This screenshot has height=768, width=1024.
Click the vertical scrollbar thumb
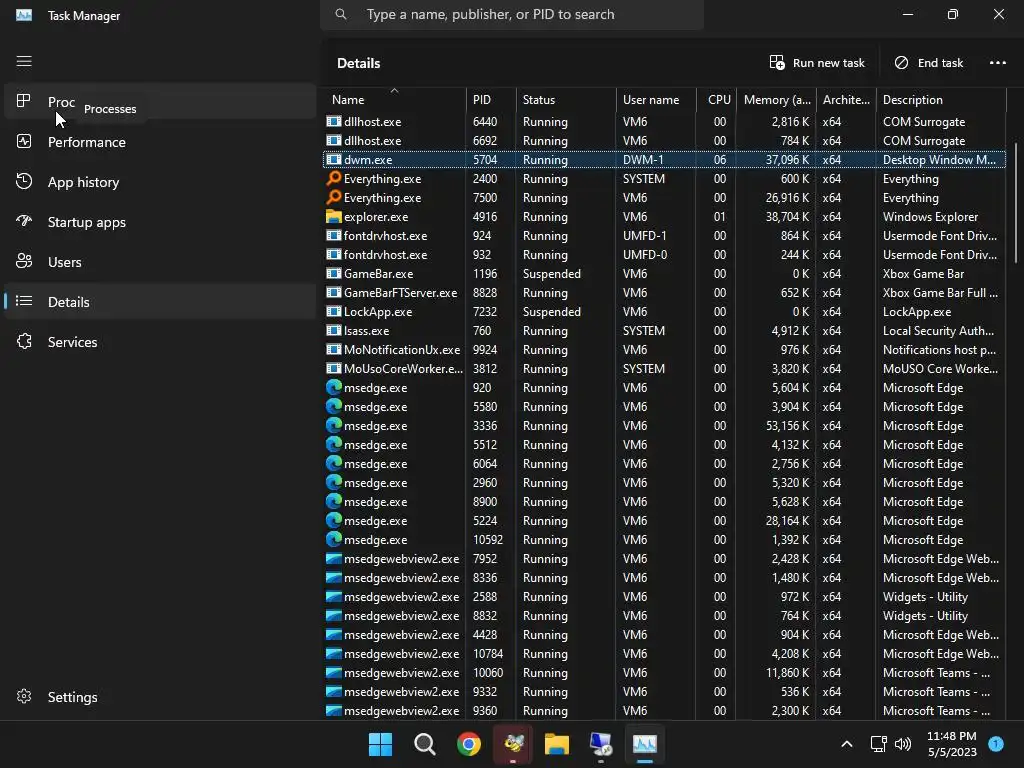point(1016,202)
